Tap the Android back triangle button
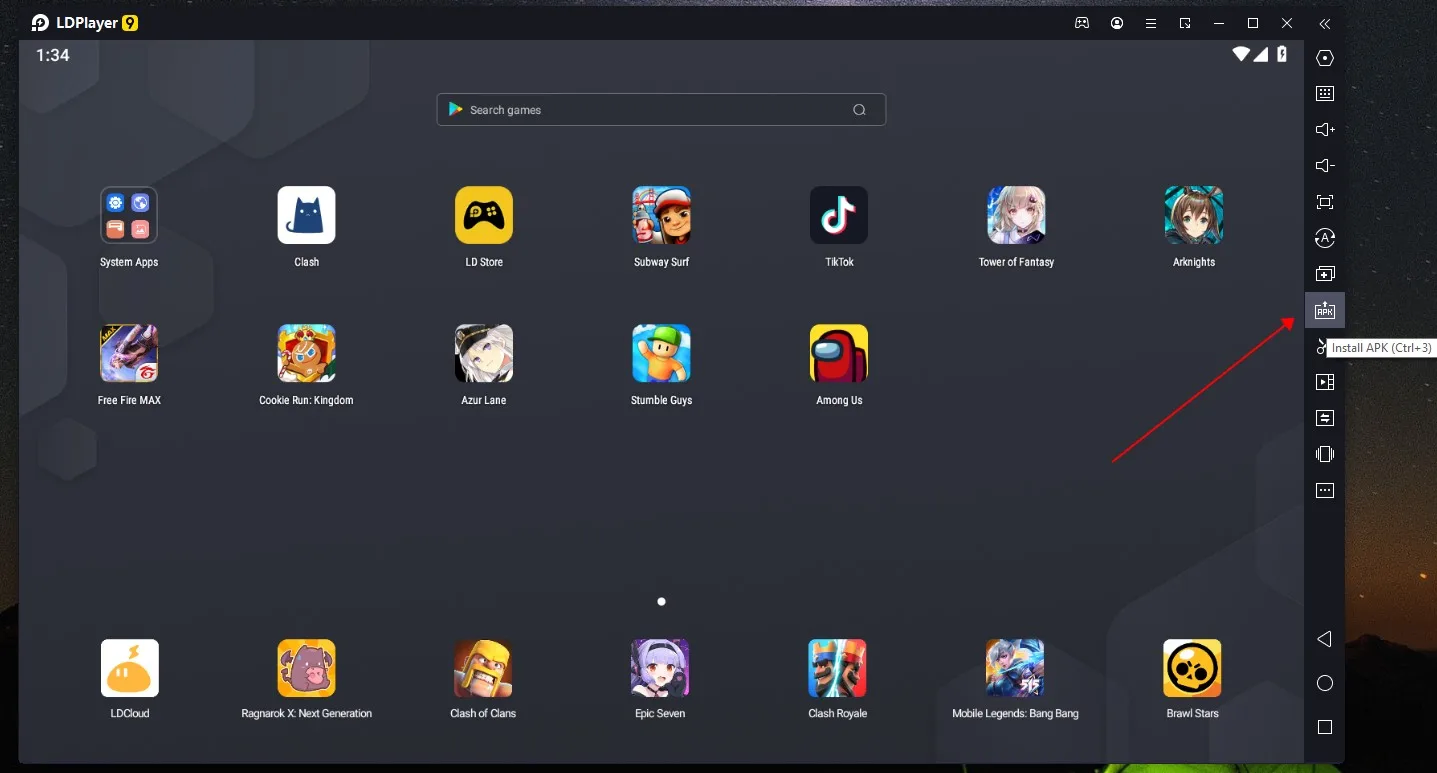The image size is (1437, 773). 1324,639
